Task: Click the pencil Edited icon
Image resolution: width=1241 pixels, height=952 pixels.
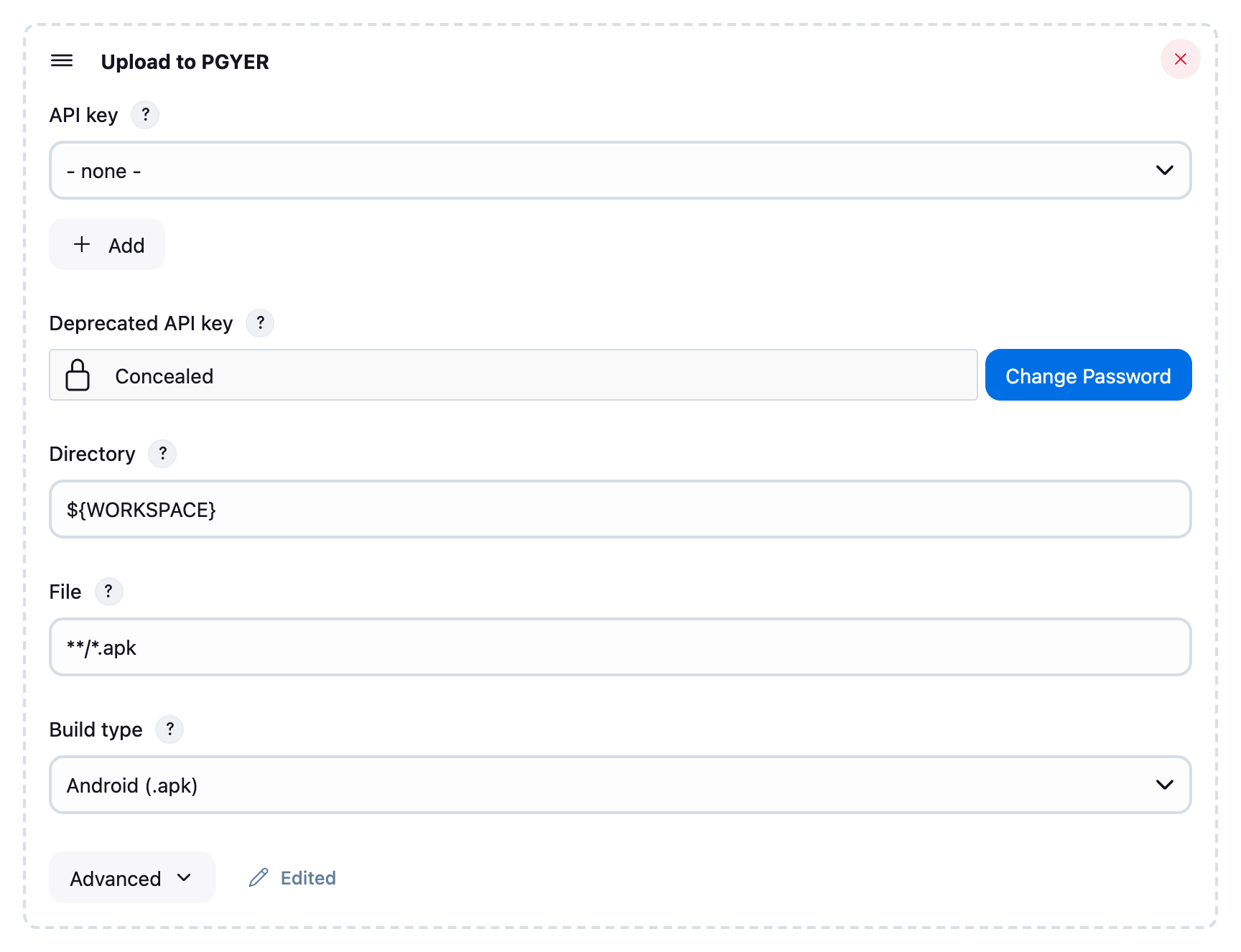Action: [x=259, y=877]
